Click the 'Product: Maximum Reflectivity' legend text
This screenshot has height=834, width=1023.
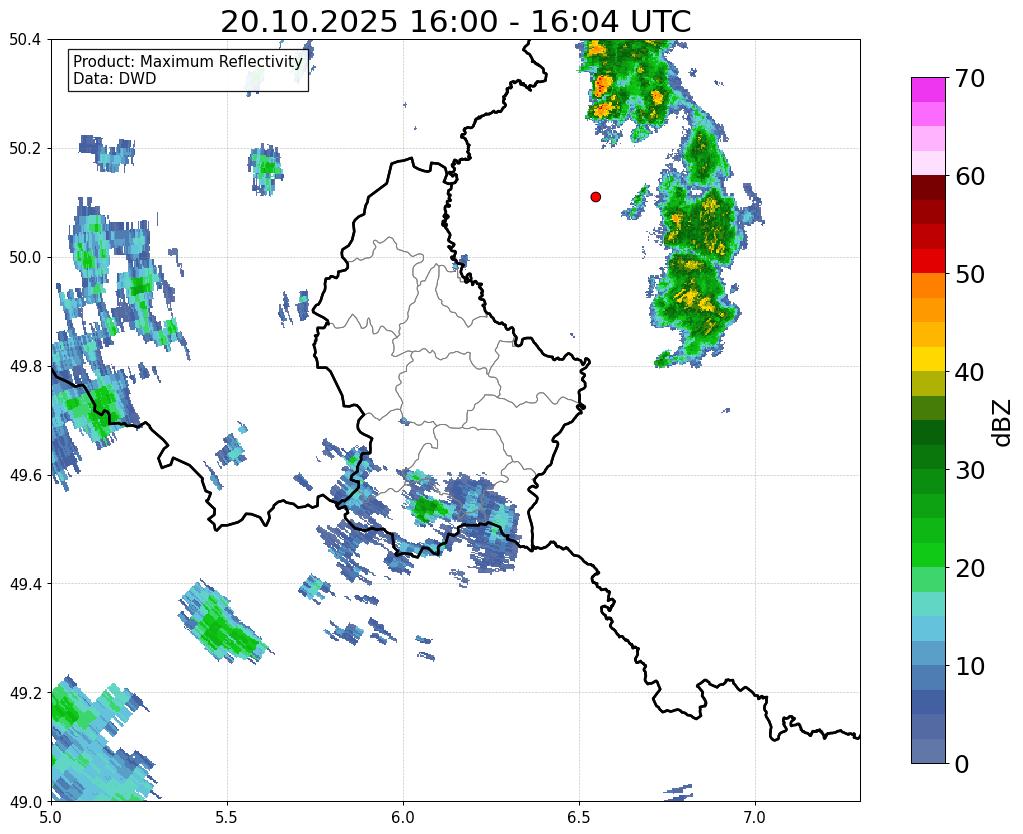pos(188,61)
